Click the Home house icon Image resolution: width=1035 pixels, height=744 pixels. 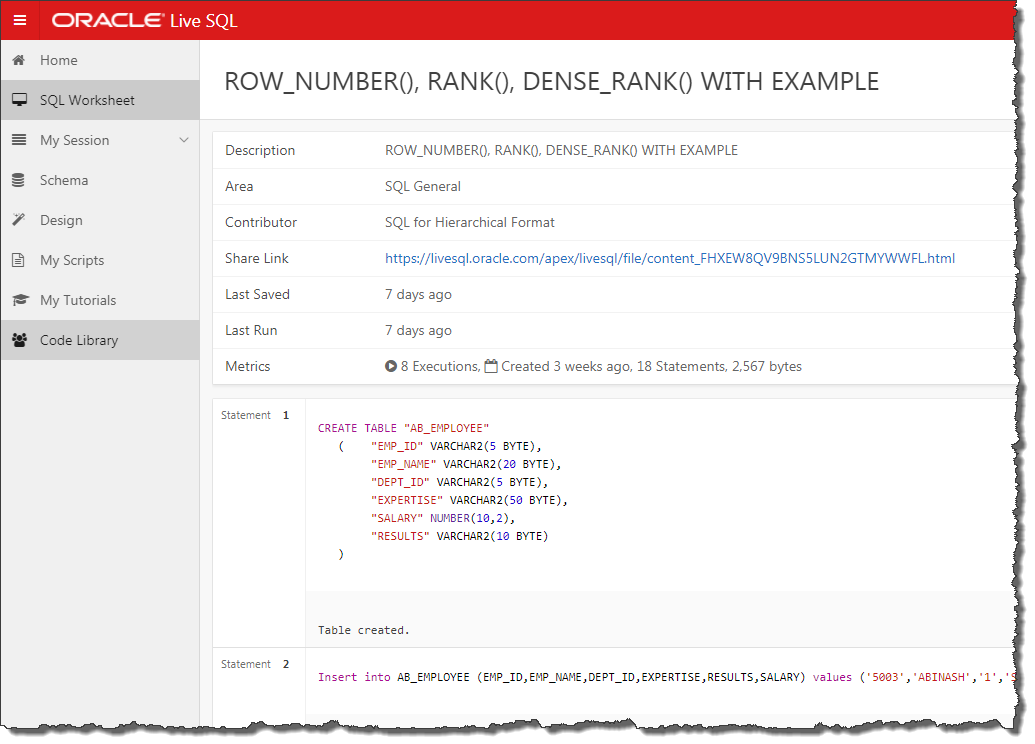tap(18, 60)
